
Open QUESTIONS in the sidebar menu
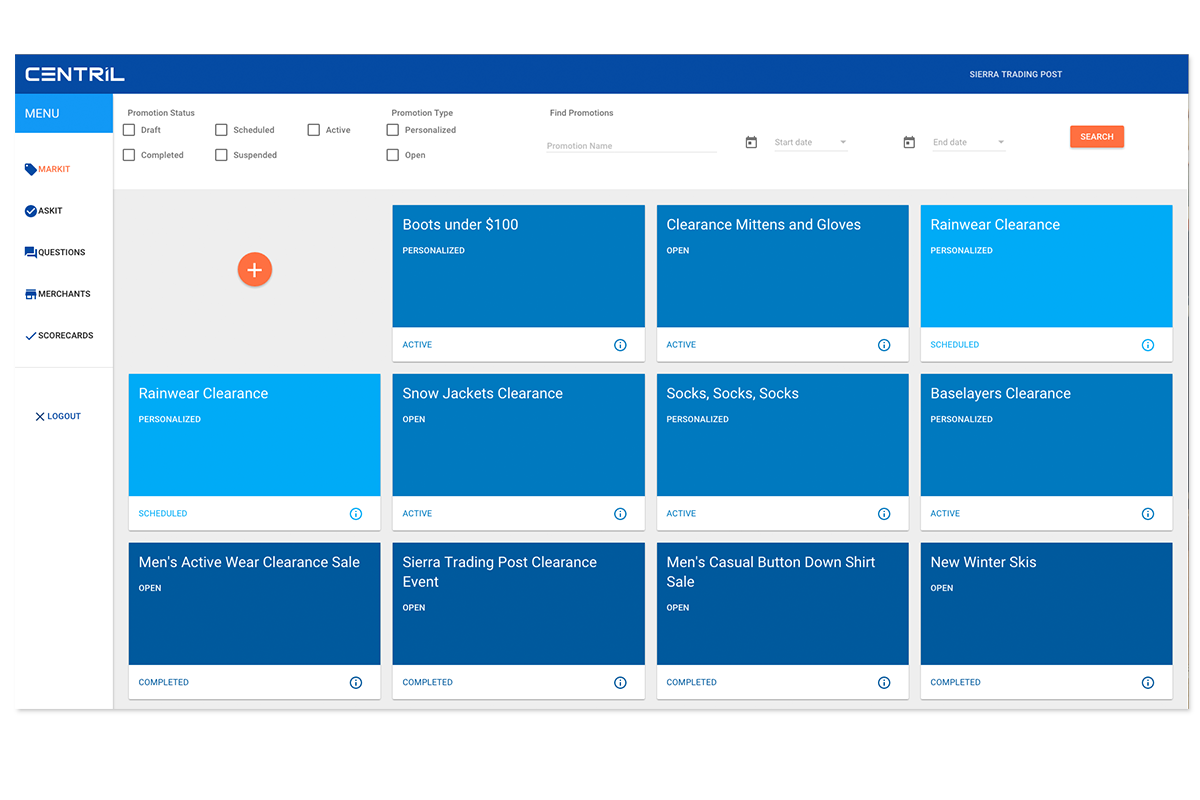pos(62,252)
